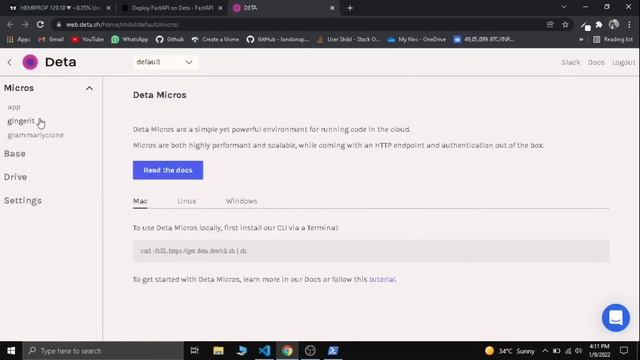Screen dimensions: 640x360
Task: Reload the current page
Action: [40, 24]
